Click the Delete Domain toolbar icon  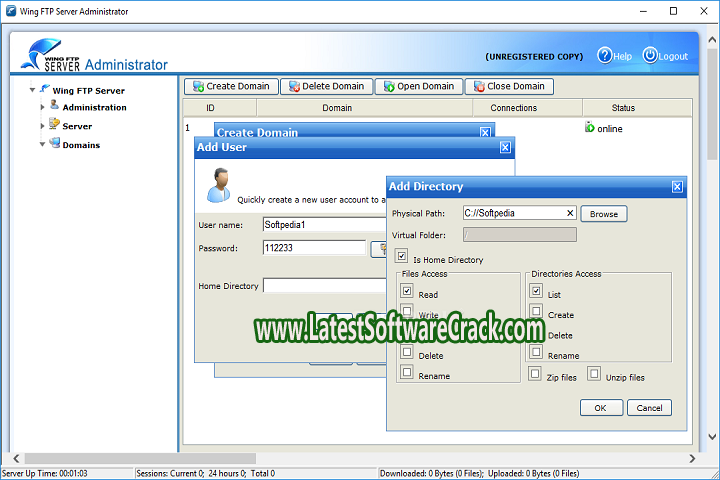click(292, 87)
